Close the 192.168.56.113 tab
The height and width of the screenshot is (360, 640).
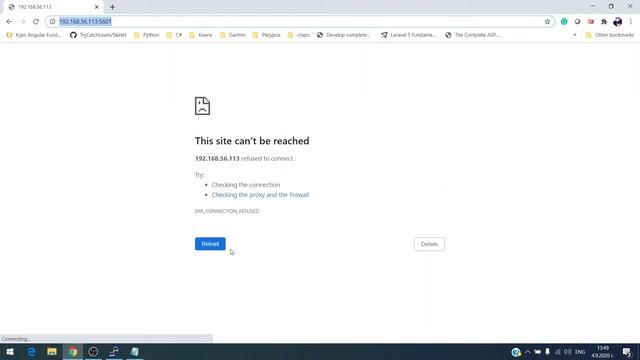pyautogui.click(x=97, y=7)
